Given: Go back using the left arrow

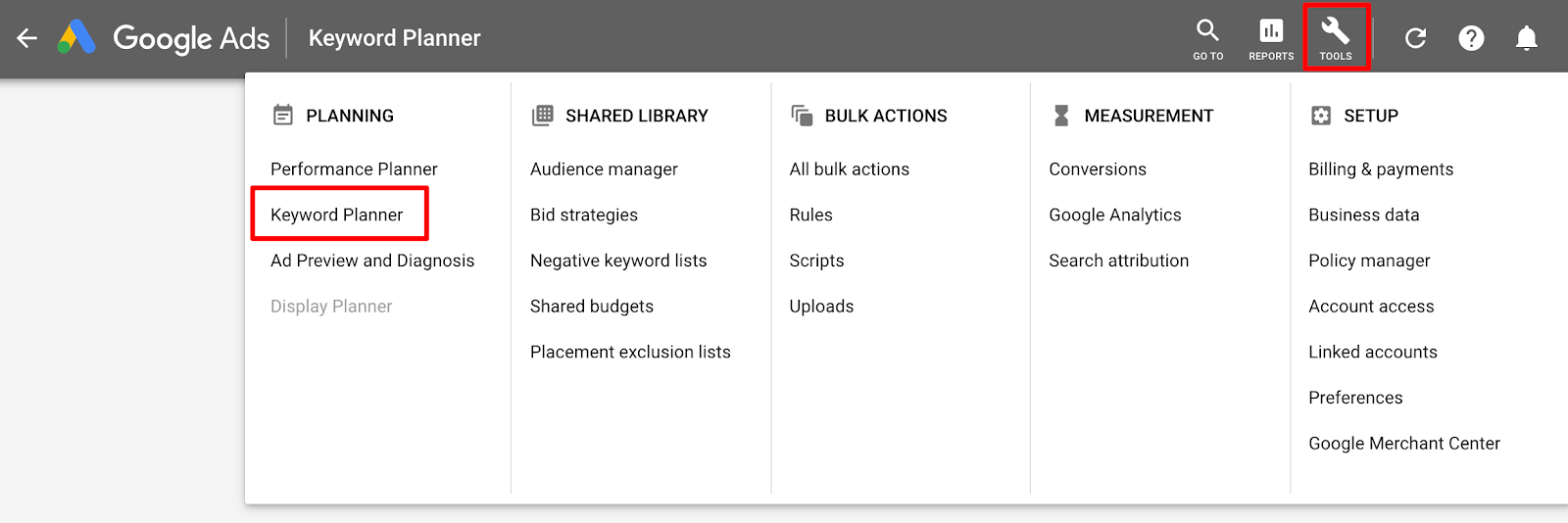Looking at the screenshot, I should pyautogui.click(x=27, y=38).
